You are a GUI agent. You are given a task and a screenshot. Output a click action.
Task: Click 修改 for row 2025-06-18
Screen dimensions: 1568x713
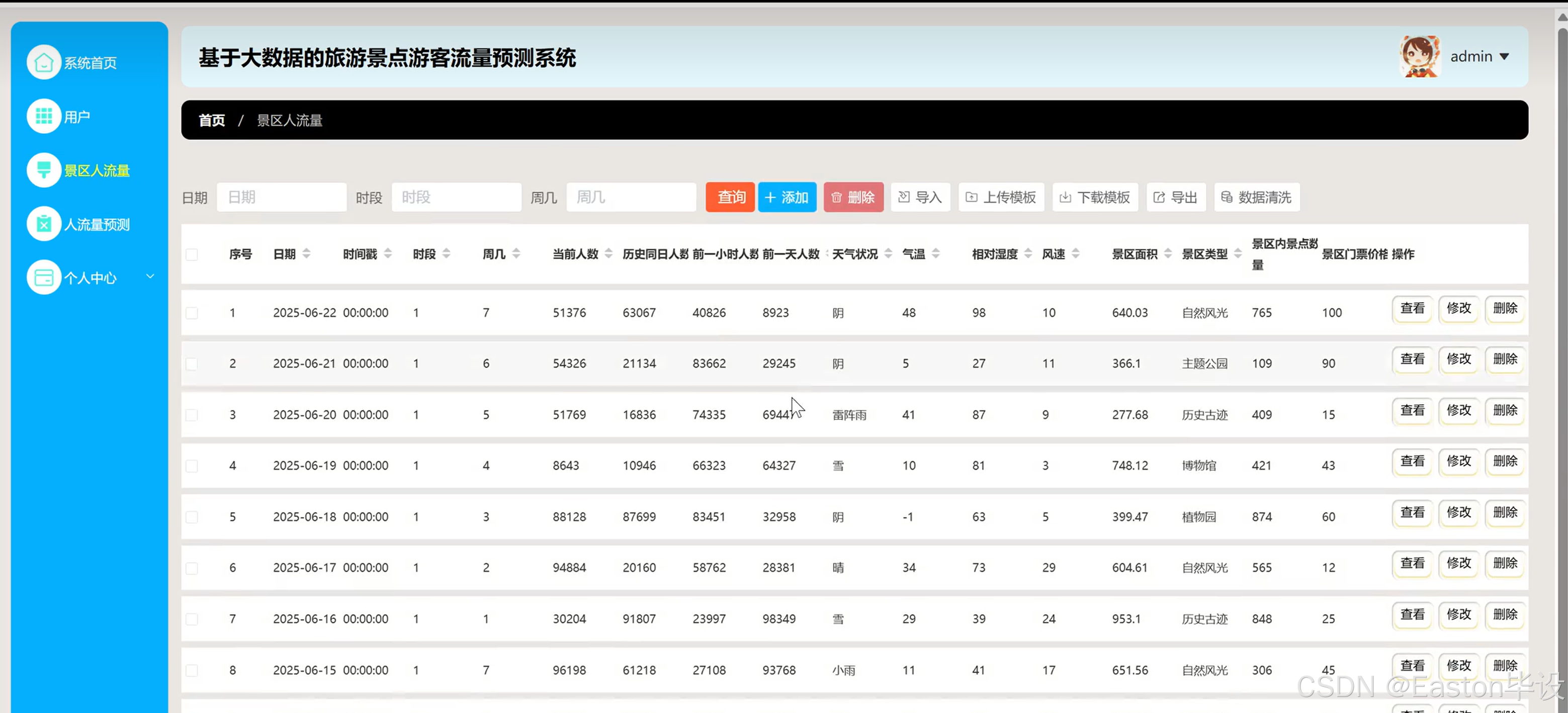[x=1458, y=513]
